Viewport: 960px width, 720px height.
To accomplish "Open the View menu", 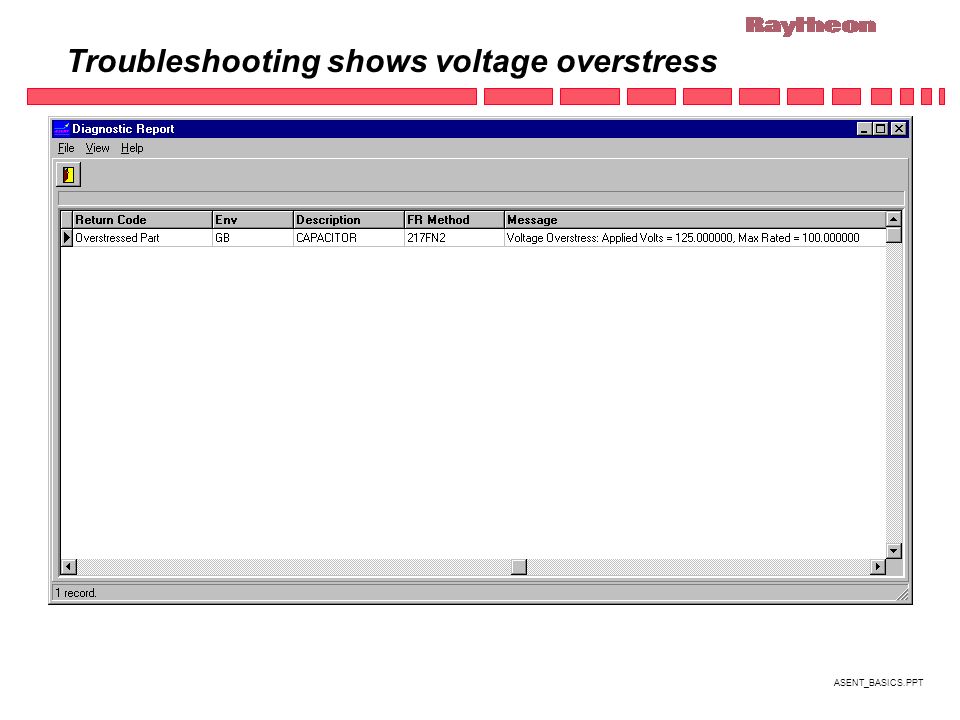I will click(97, 148).
